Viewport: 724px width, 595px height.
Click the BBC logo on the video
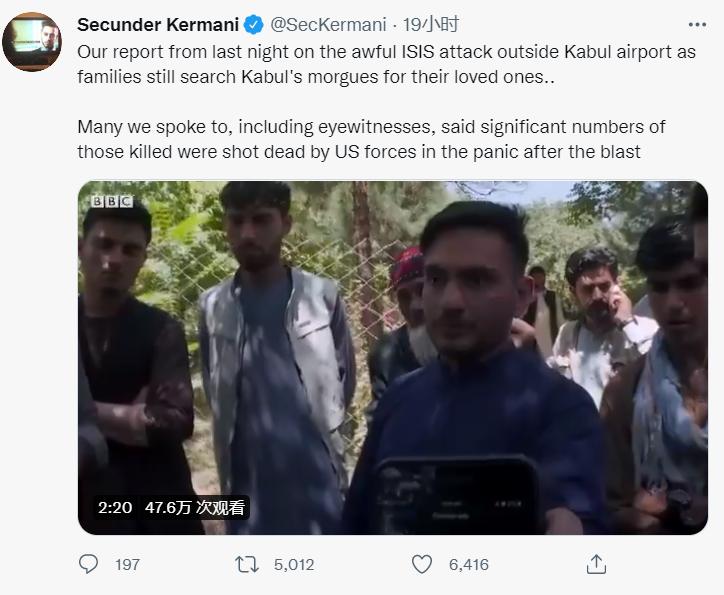[111, 201]
